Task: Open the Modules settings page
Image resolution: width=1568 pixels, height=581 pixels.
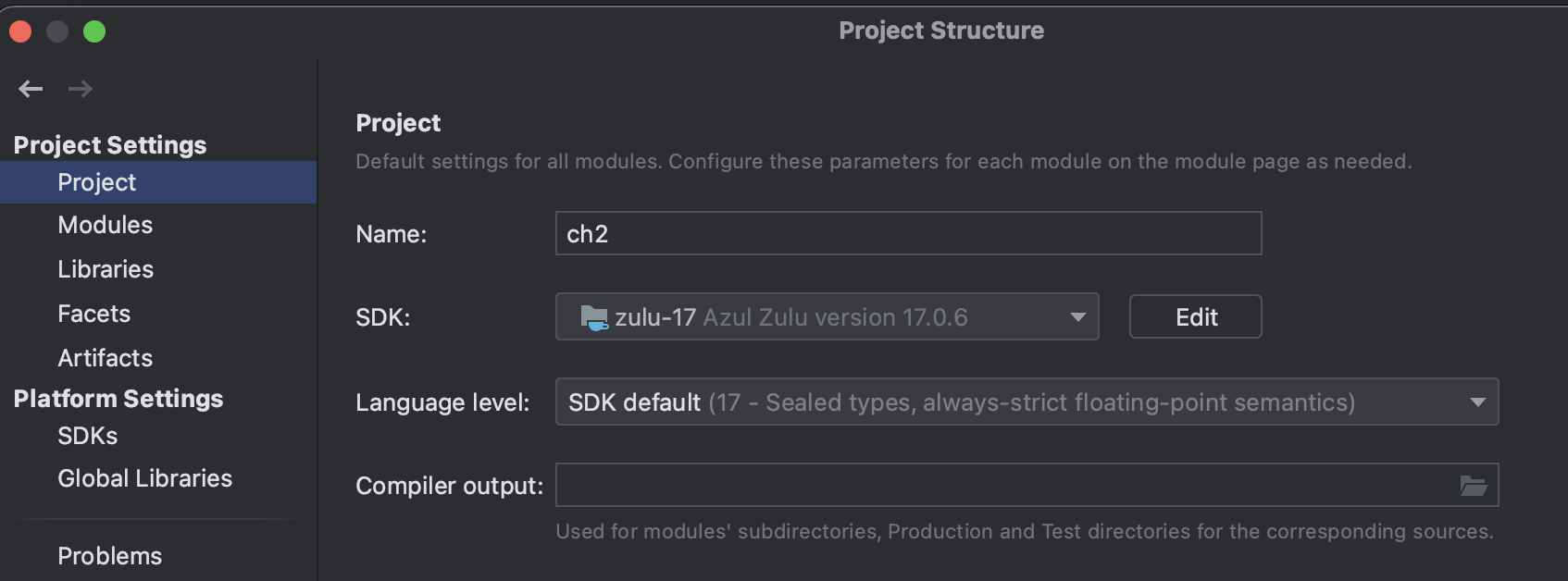Action: [105, 225]
